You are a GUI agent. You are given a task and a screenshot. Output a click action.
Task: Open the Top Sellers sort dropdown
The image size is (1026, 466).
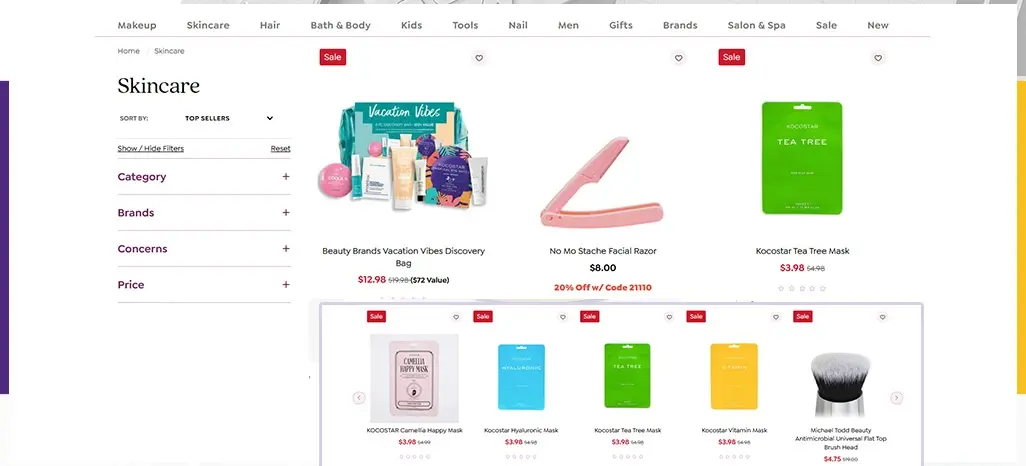228,118
